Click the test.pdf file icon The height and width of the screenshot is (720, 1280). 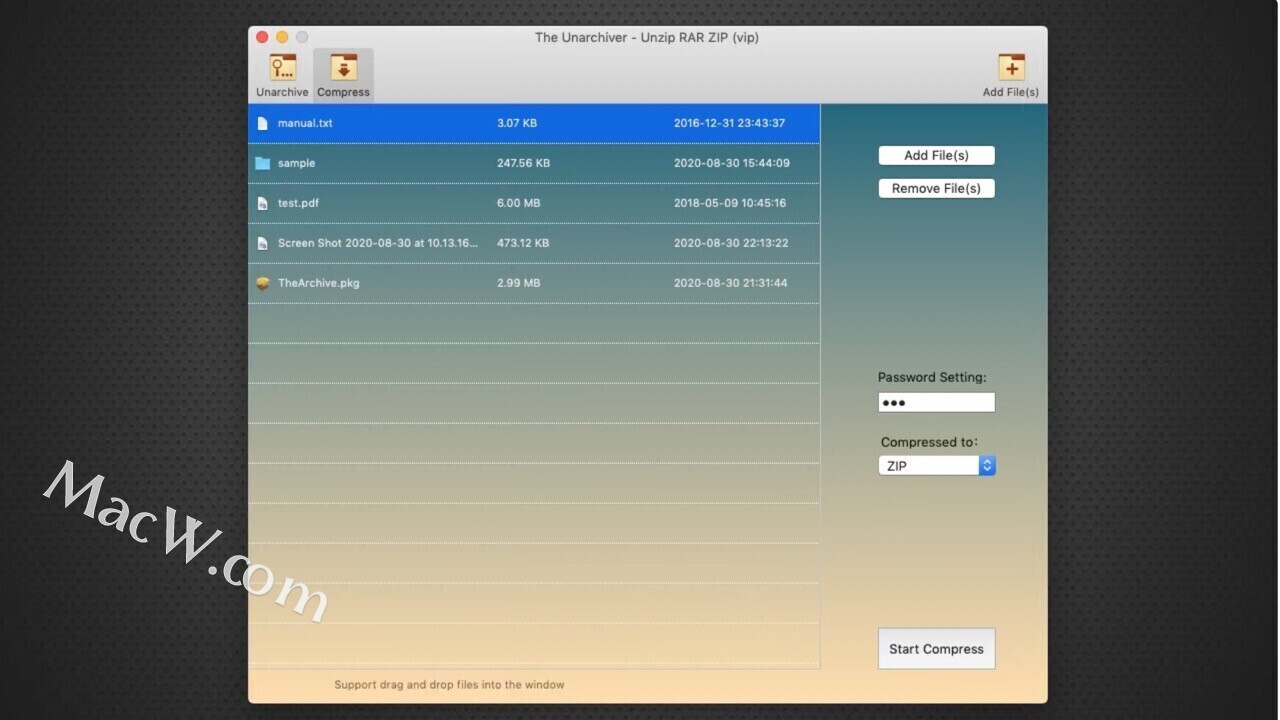[263, 203]
